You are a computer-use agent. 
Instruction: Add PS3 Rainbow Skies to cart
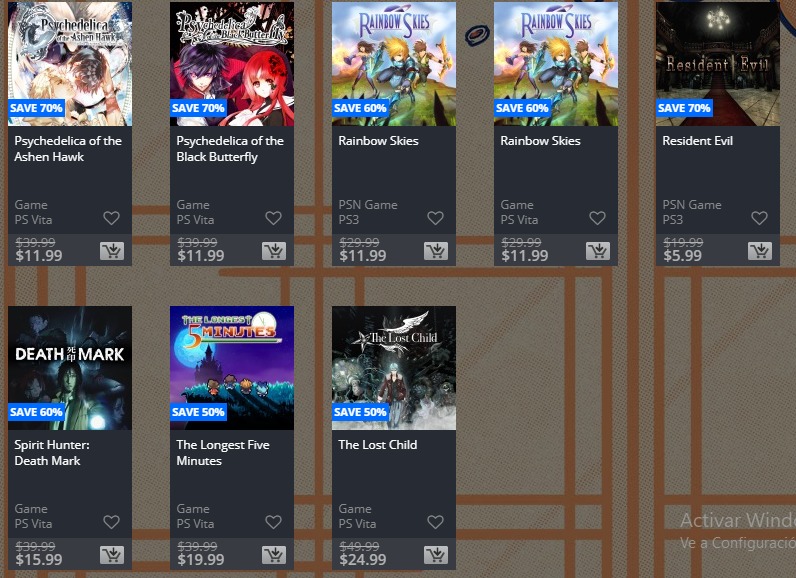(x=436, y=251)
